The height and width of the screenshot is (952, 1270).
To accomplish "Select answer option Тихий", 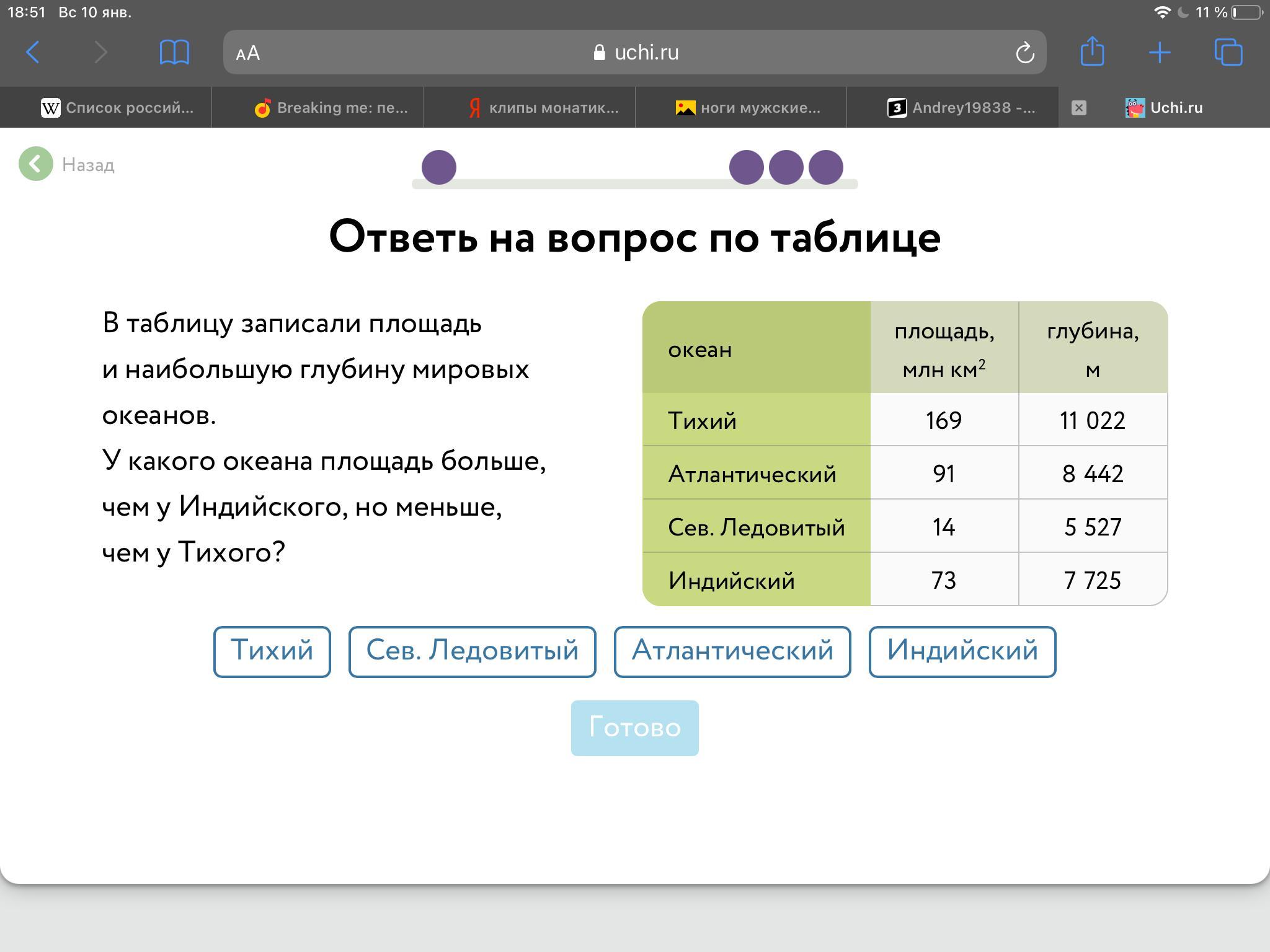I will [272, 651].
